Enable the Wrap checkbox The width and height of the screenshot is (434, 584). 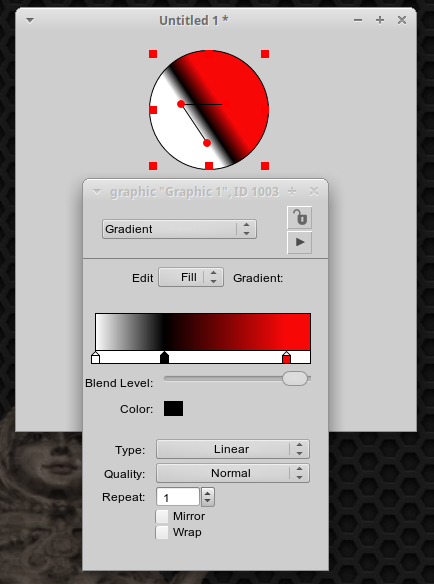pyautogui.click(x=162, y=533)
